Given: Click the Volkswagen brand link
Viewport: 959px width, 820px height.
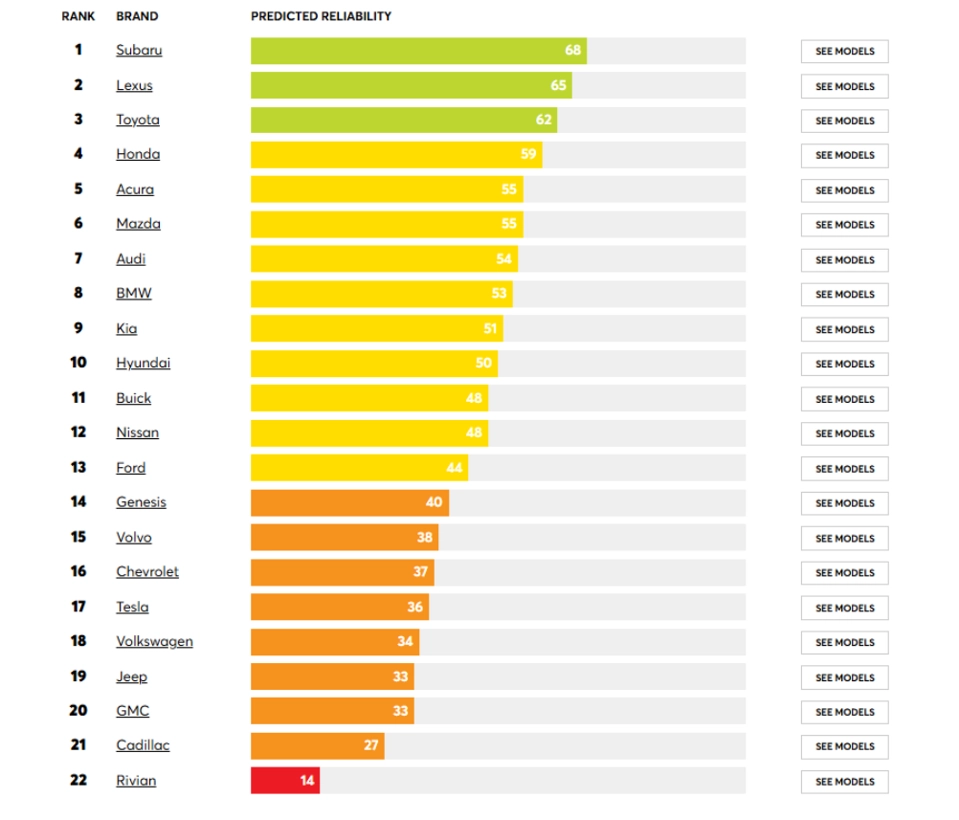Looking at the screenshot, I should pyautogui.click(x=154, y=641).
